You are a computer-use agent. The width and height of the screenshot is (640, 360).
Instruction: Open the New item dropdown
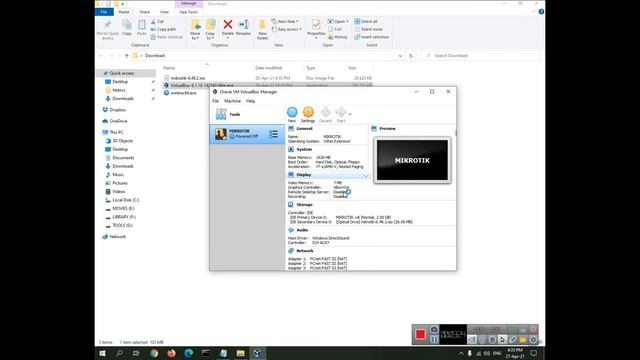(x=285, y=21)
